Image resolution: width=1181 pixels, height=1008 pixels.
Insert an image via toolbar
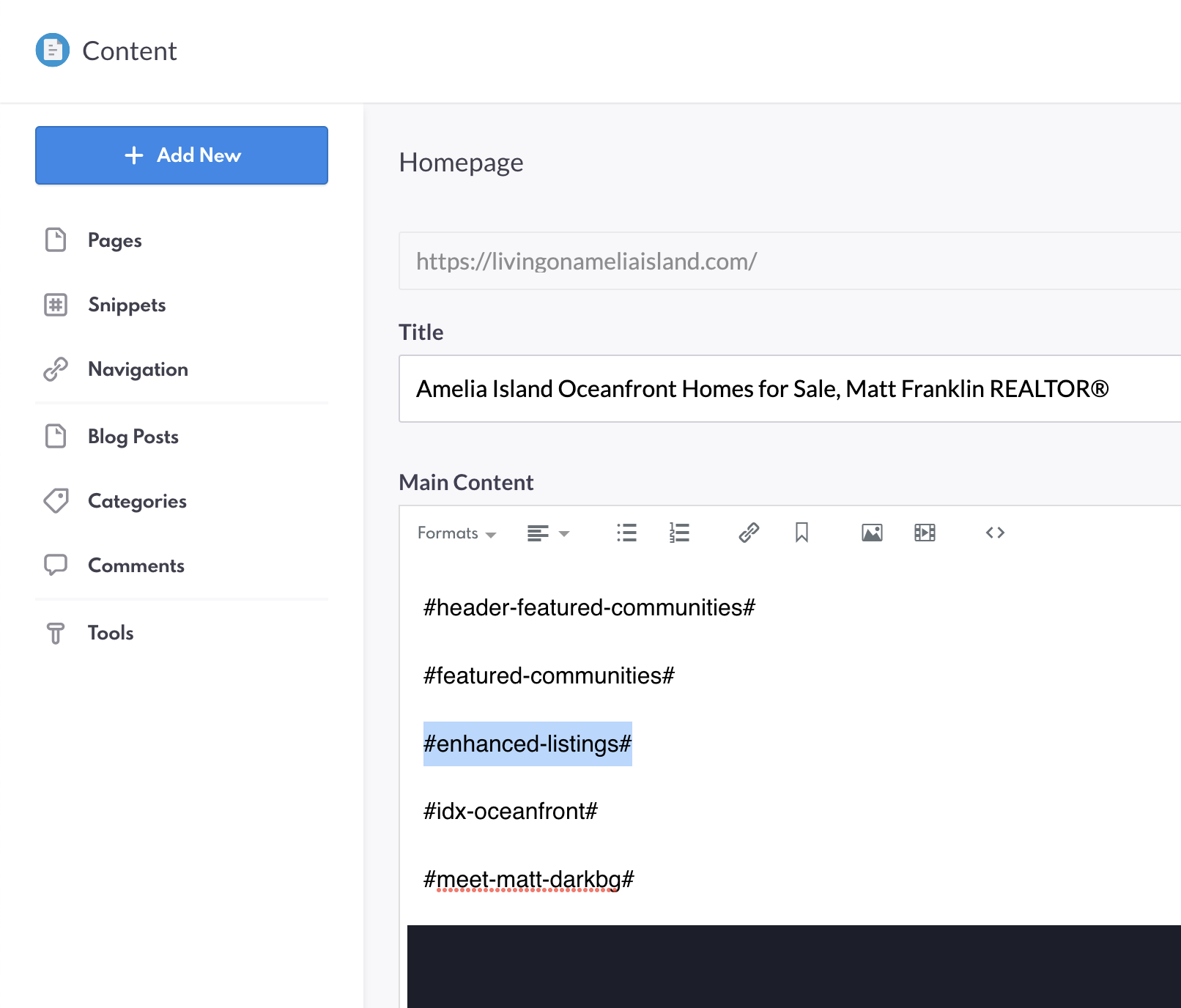click(x=872, y=533)
